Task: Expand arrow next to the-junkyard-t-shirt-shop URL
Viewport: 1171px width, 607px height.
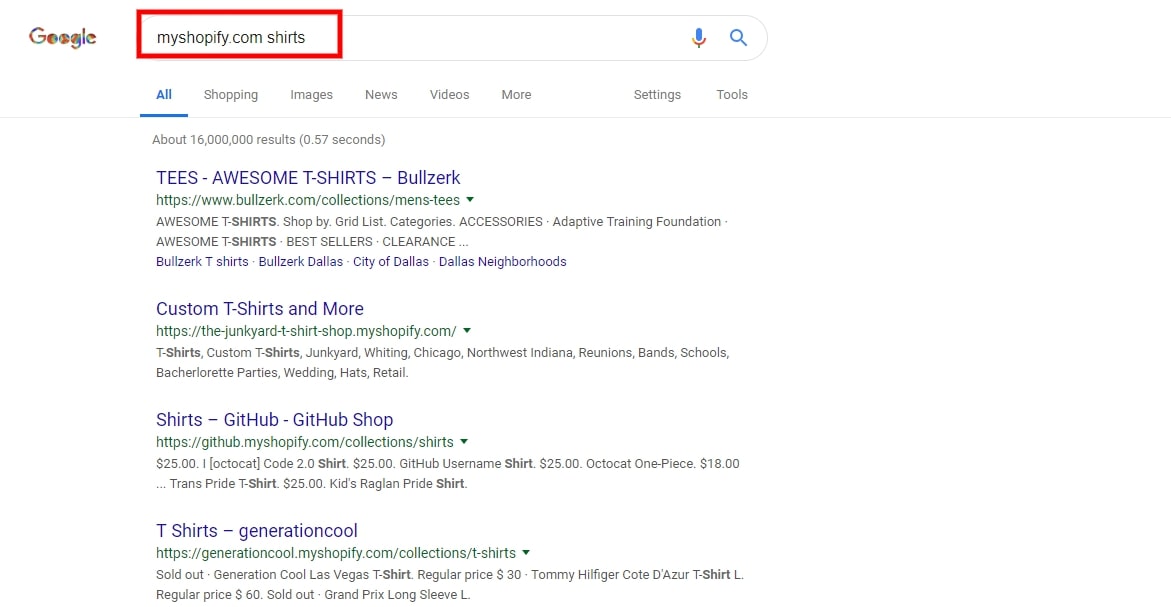Action: 467,331
